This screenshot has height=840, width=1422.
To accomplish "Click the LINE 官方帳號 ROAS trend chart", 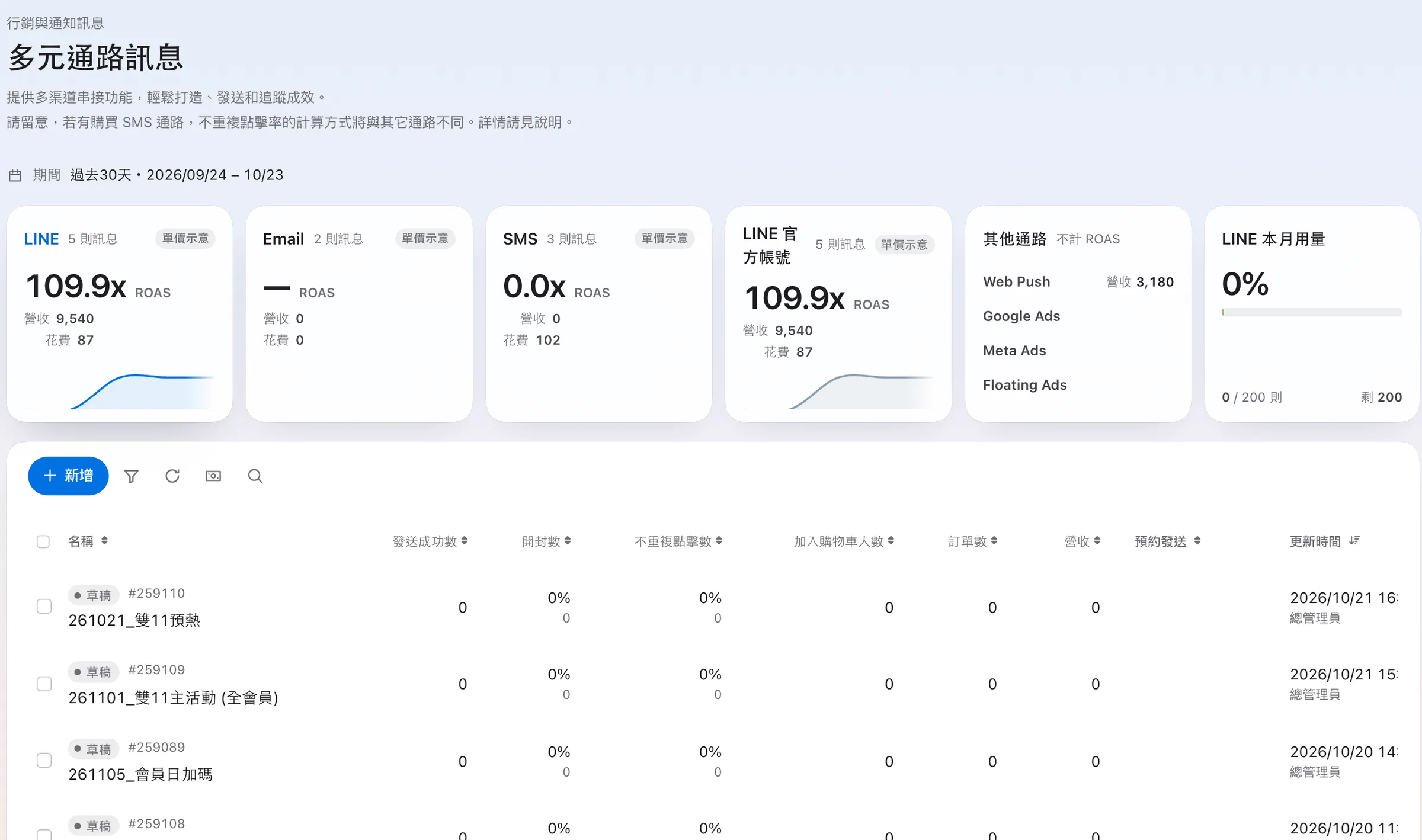I will 838,391.
